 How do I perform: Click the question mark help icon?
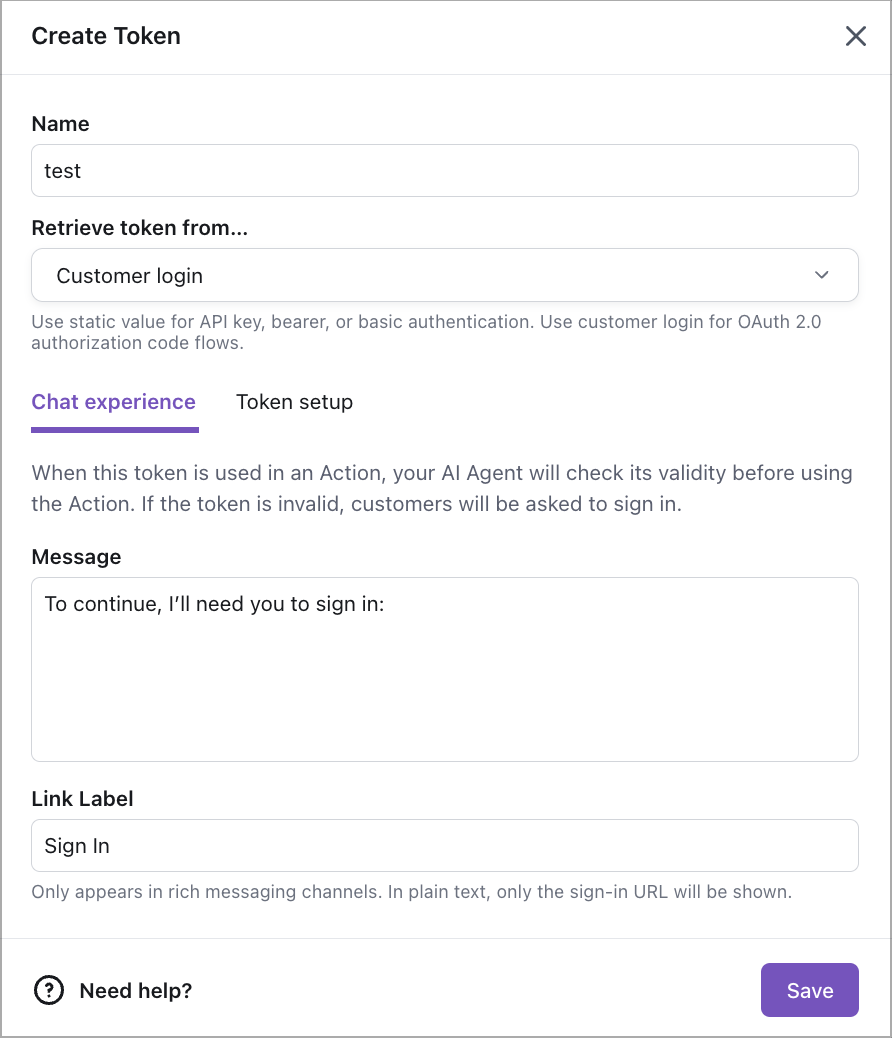(48, 990)
